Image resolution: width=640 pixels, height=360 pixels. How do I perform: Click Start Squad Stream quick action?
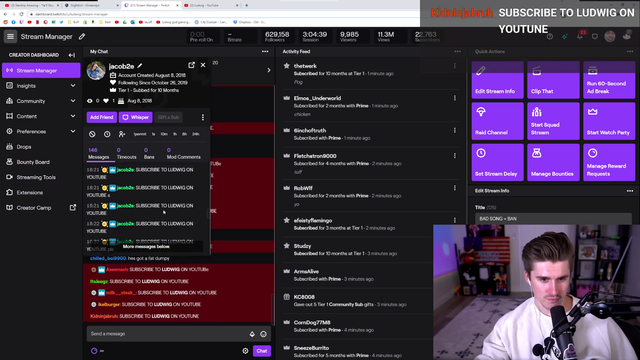coord(553,121)
